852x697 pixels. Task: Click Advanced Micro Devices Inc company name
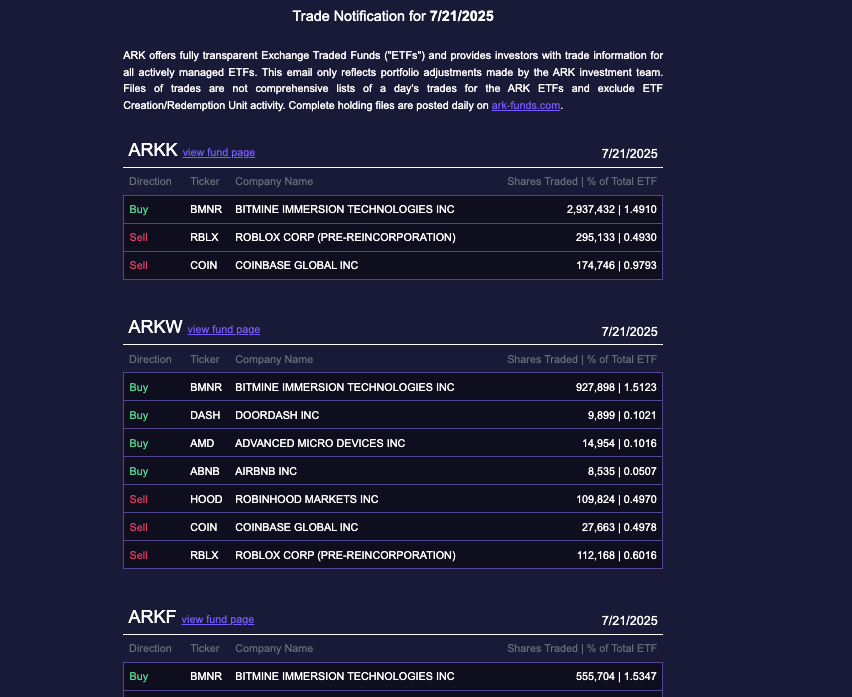pyautogui.click(x=320, y=443)
